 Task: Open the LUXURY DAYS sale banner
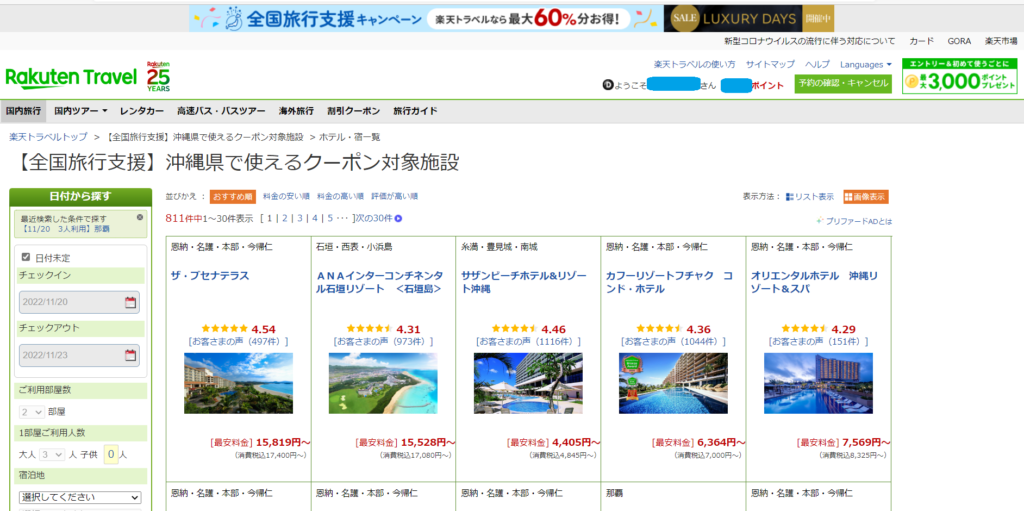[749, 18]
